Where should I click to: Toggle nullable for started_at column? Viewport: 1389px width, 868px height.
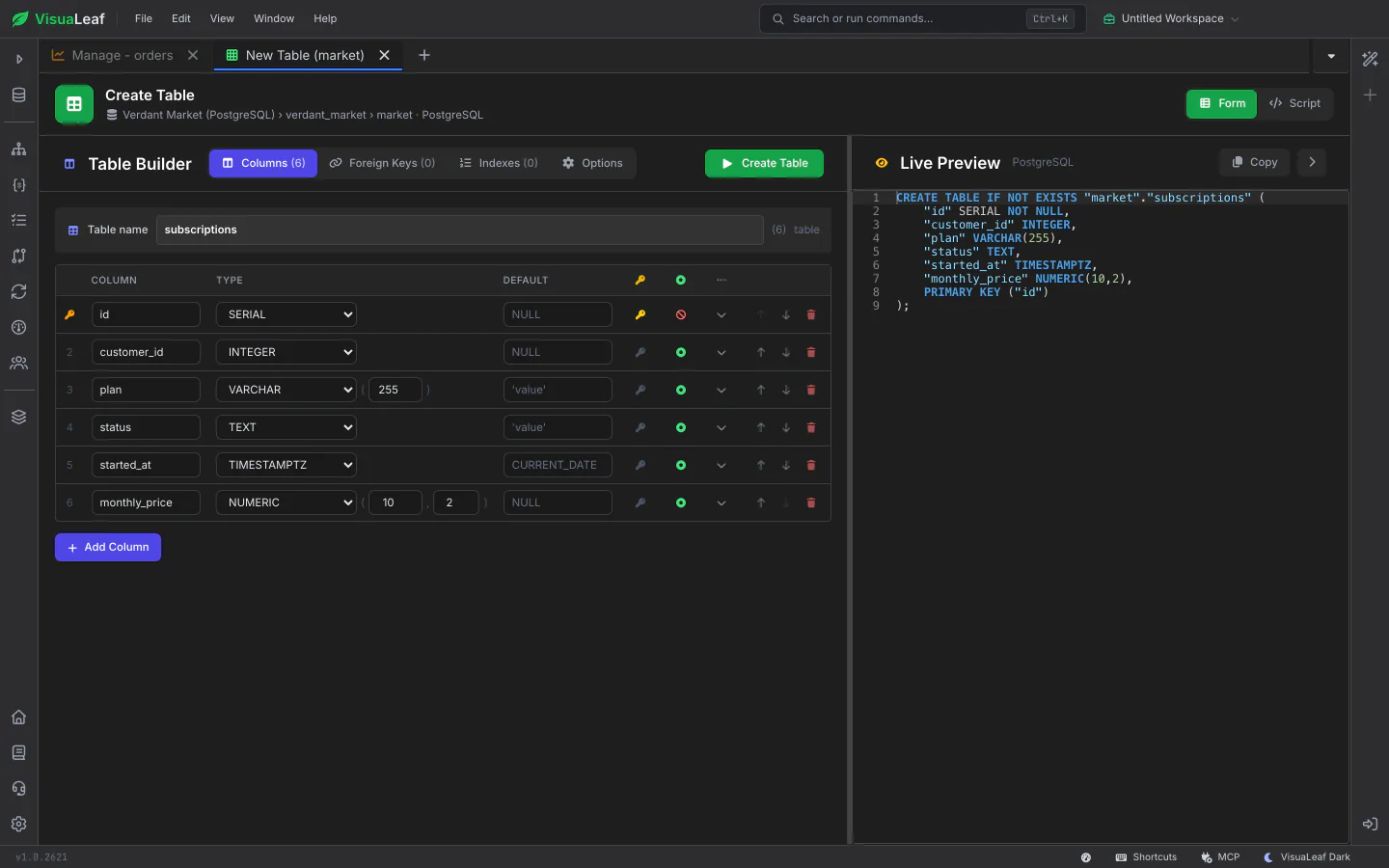pyautogui.click(x=681, y=465)
